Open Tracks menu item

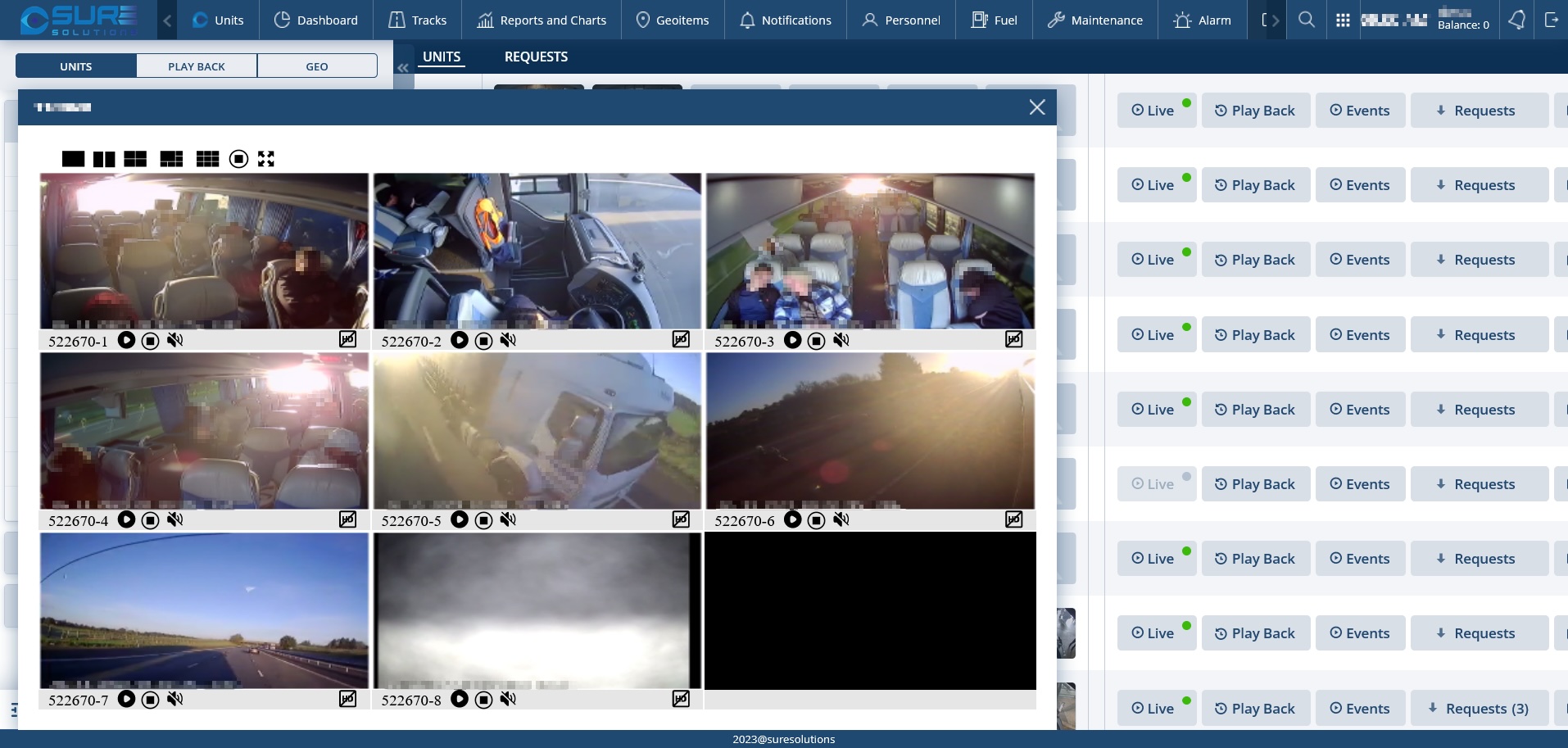click(x=417, y=20)
